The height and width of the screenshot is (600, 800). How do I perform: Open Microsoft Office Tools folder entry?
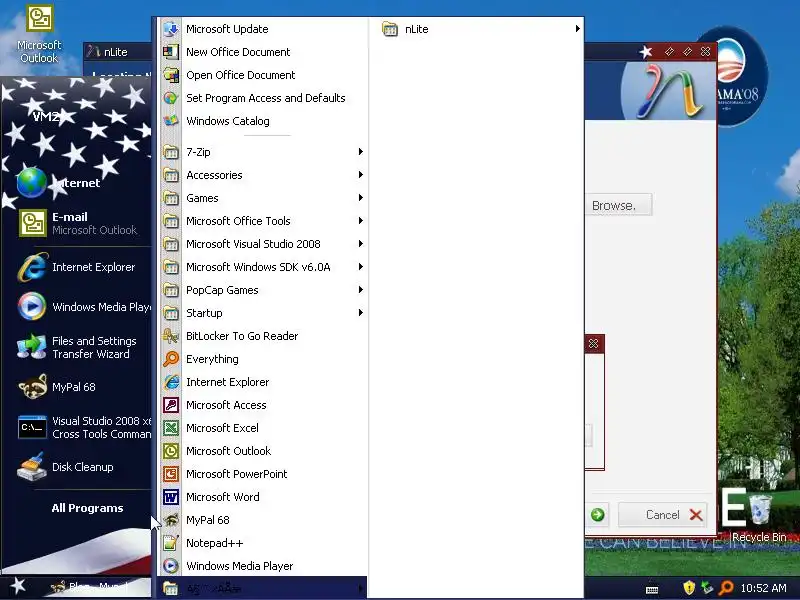point(264,220)
